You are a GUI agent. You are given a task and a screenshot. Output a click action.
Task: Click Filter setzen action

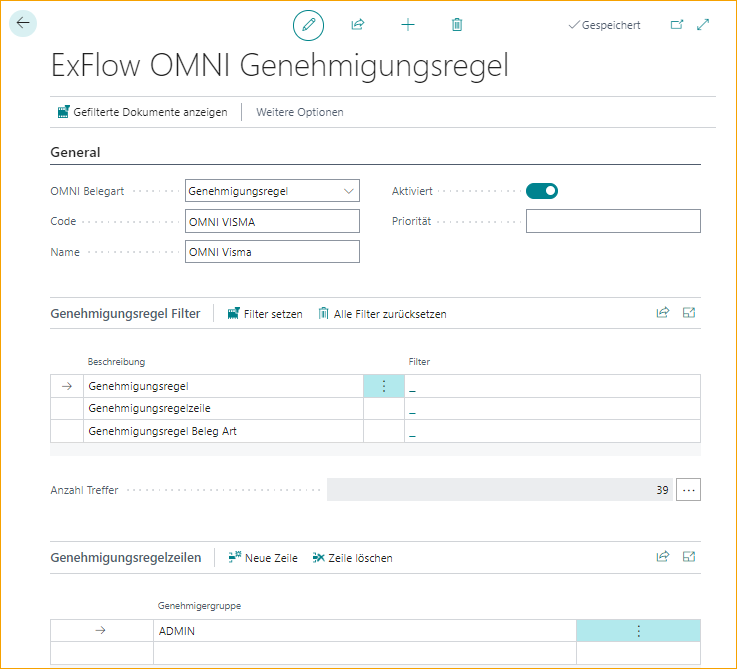tap(265, 314)
